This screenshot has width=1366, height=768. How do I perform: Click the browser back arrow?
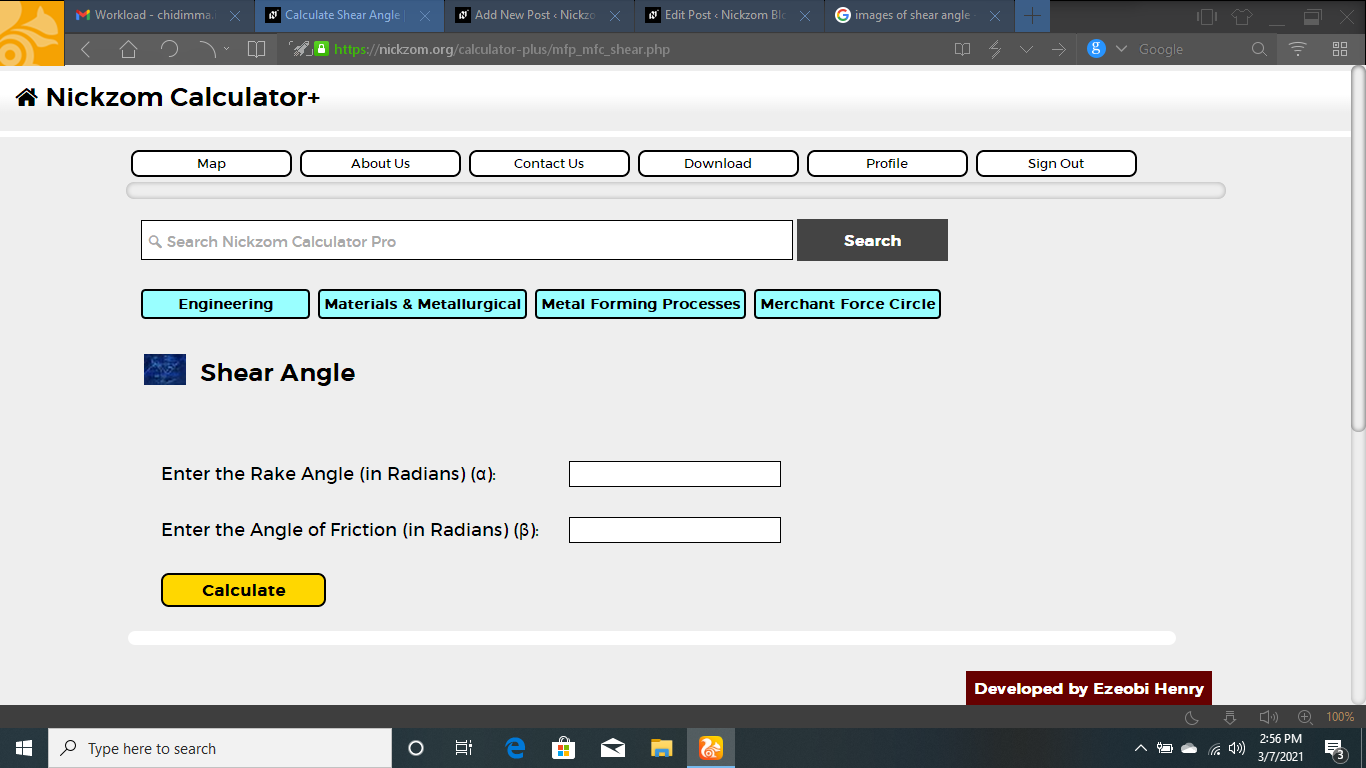[x=86, y=49]
